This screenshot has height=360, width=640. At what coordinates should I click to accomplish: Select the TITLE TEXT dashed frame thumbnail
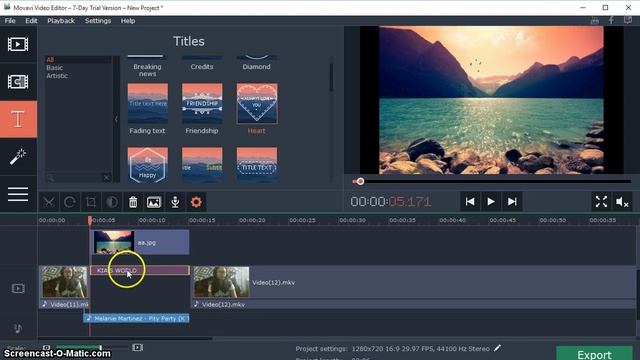click(x=257, y=165)
